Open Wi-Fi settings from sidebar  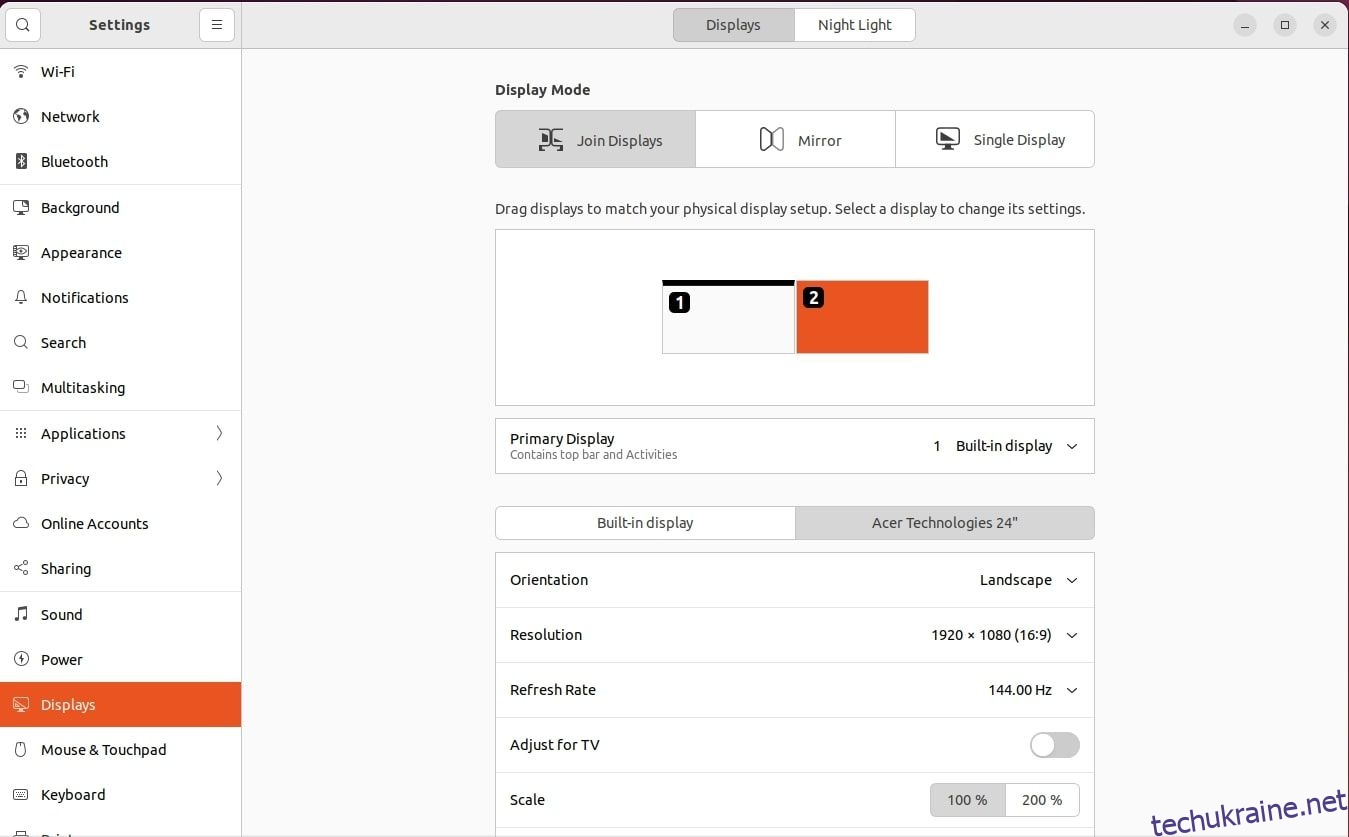click(120, 72)
